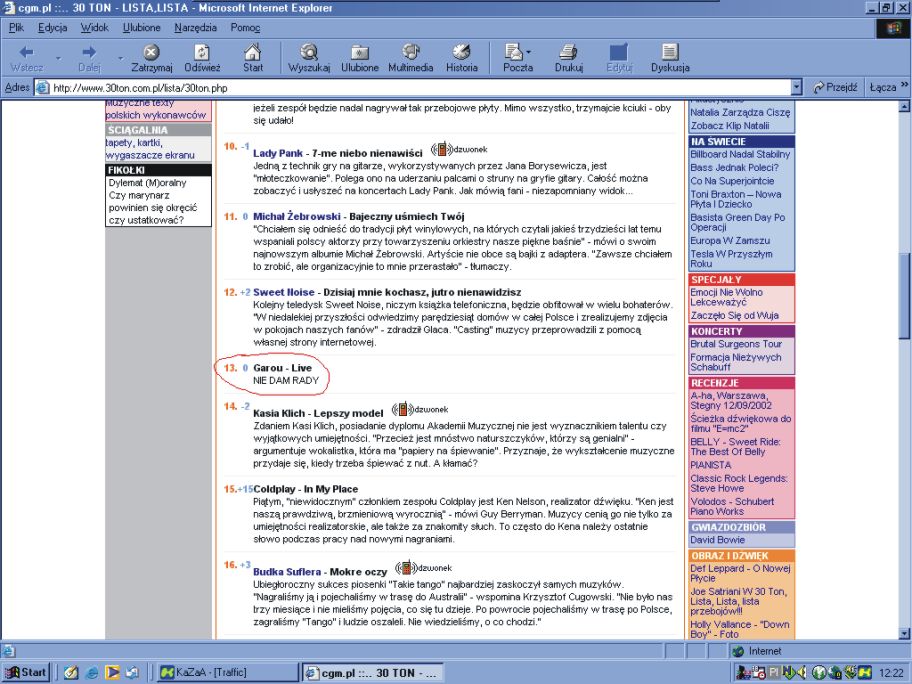Open Emocji Nie Wolno Lekceważyć link
The width and height of the screenshot is (912, 684).
[726, 297]
